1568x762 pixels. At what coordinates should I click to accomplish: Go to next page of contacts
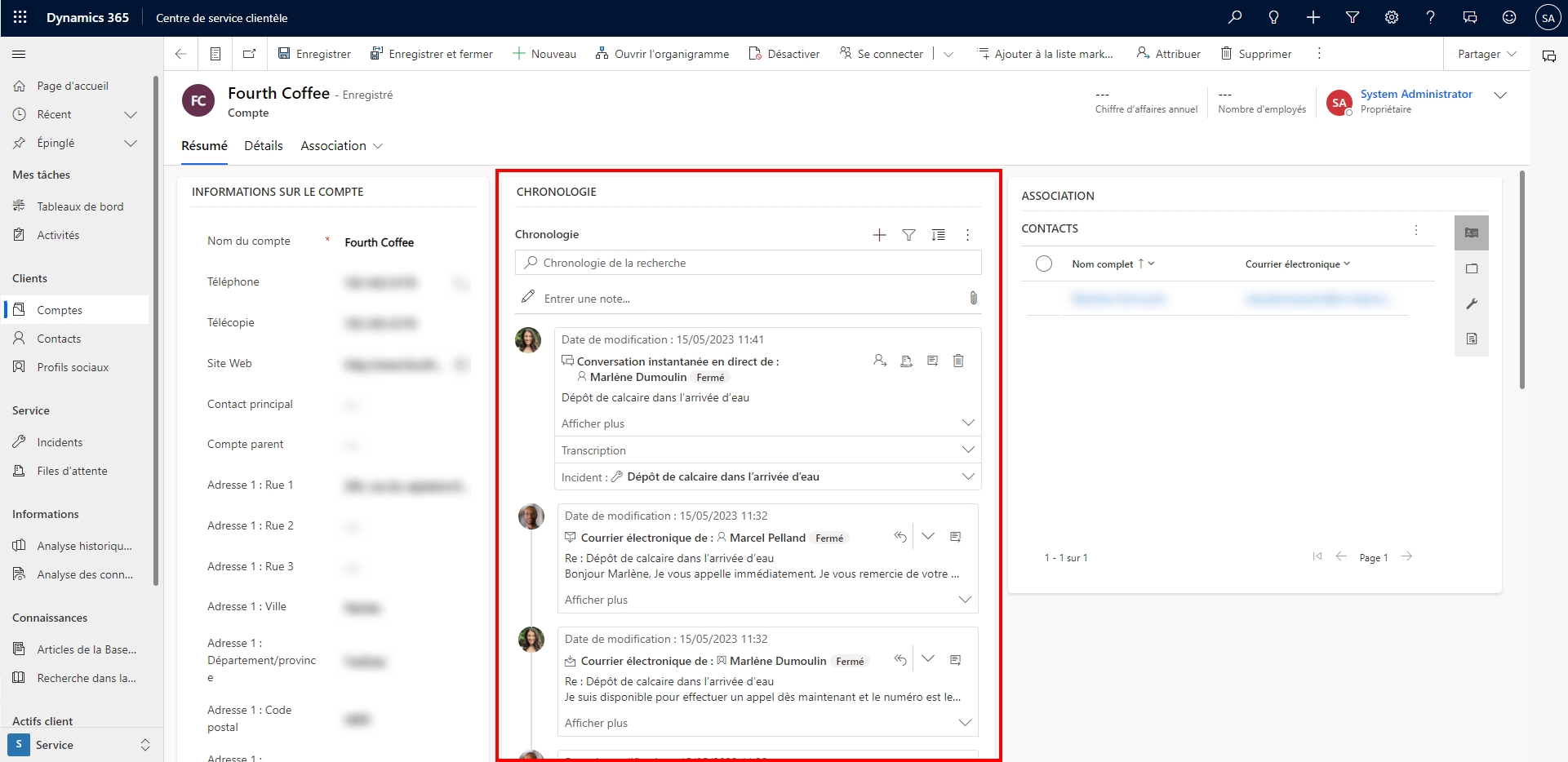(1406, 556)
